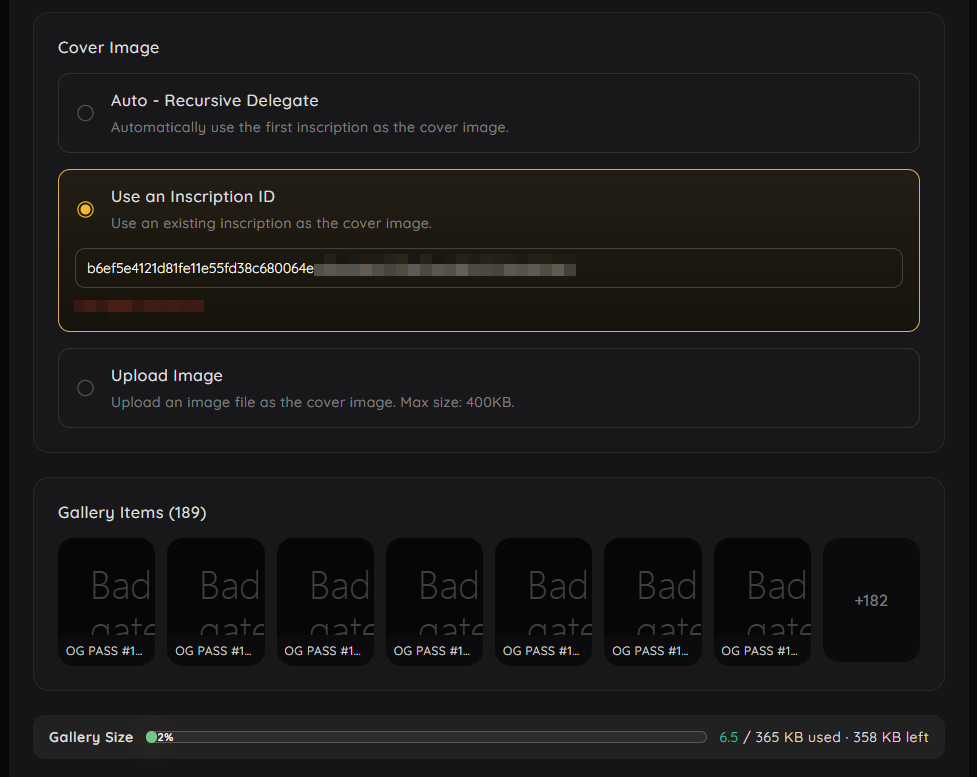Click the inscription ID text field

488,268
